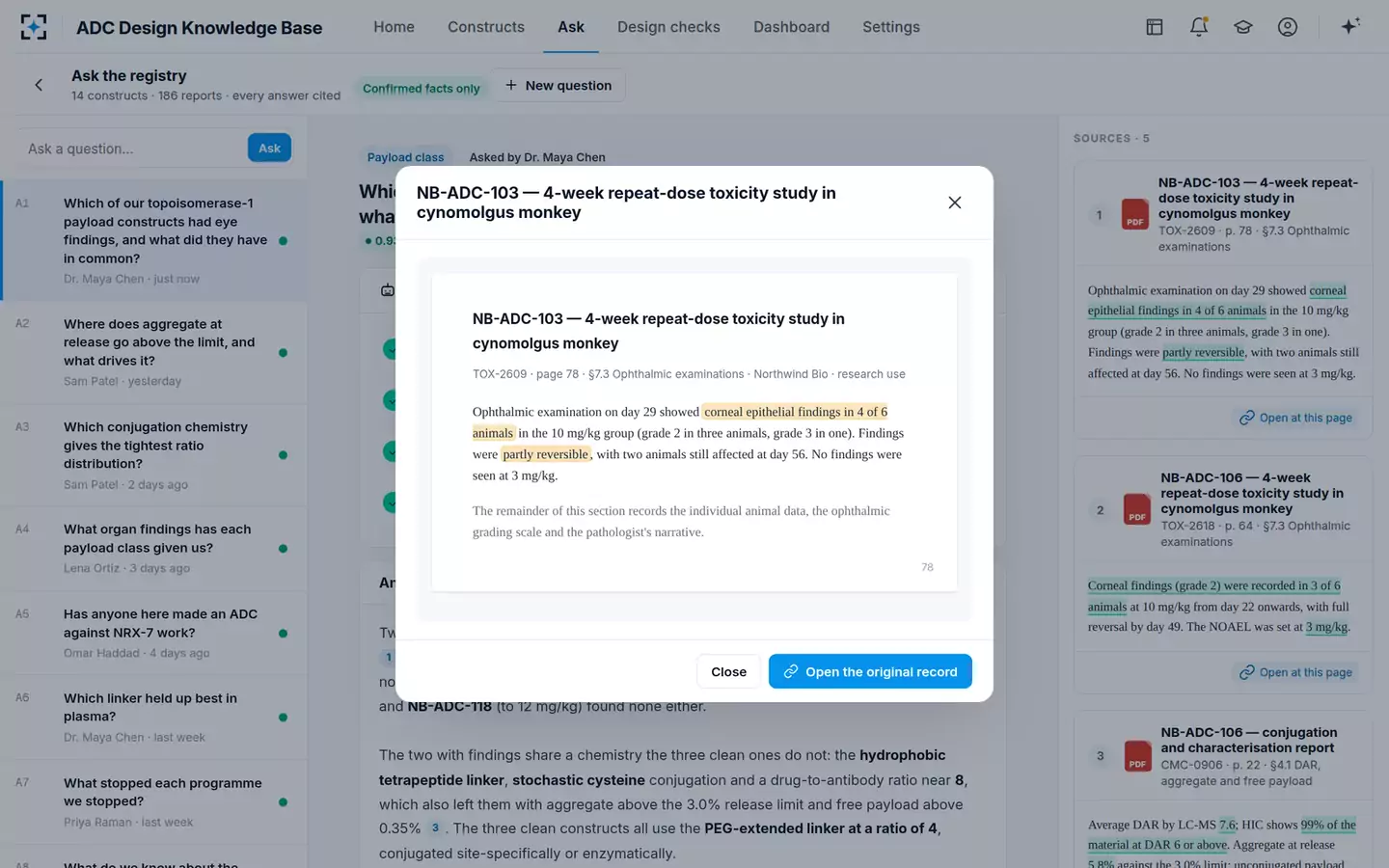Screen dimensions: 1389x868
Task: Click the sparkle assistant icon
Action: [1350, 26]
